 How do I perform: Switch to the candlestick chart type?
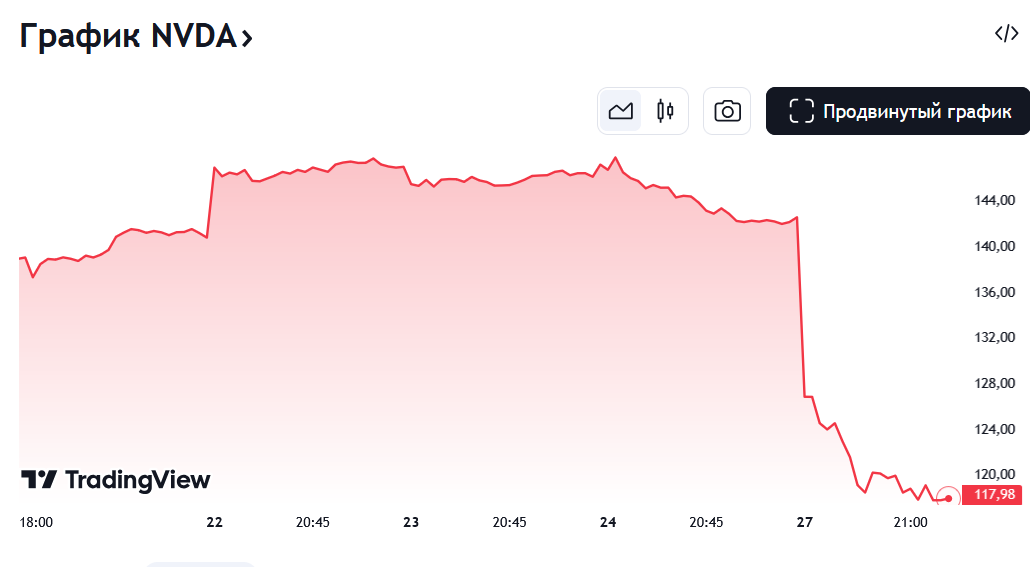[665, 111]
